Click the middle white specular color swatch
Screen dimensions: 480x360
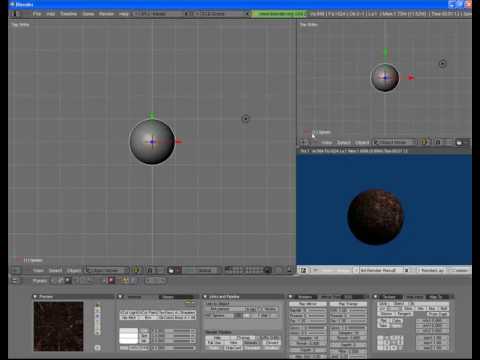pos(129,336)
